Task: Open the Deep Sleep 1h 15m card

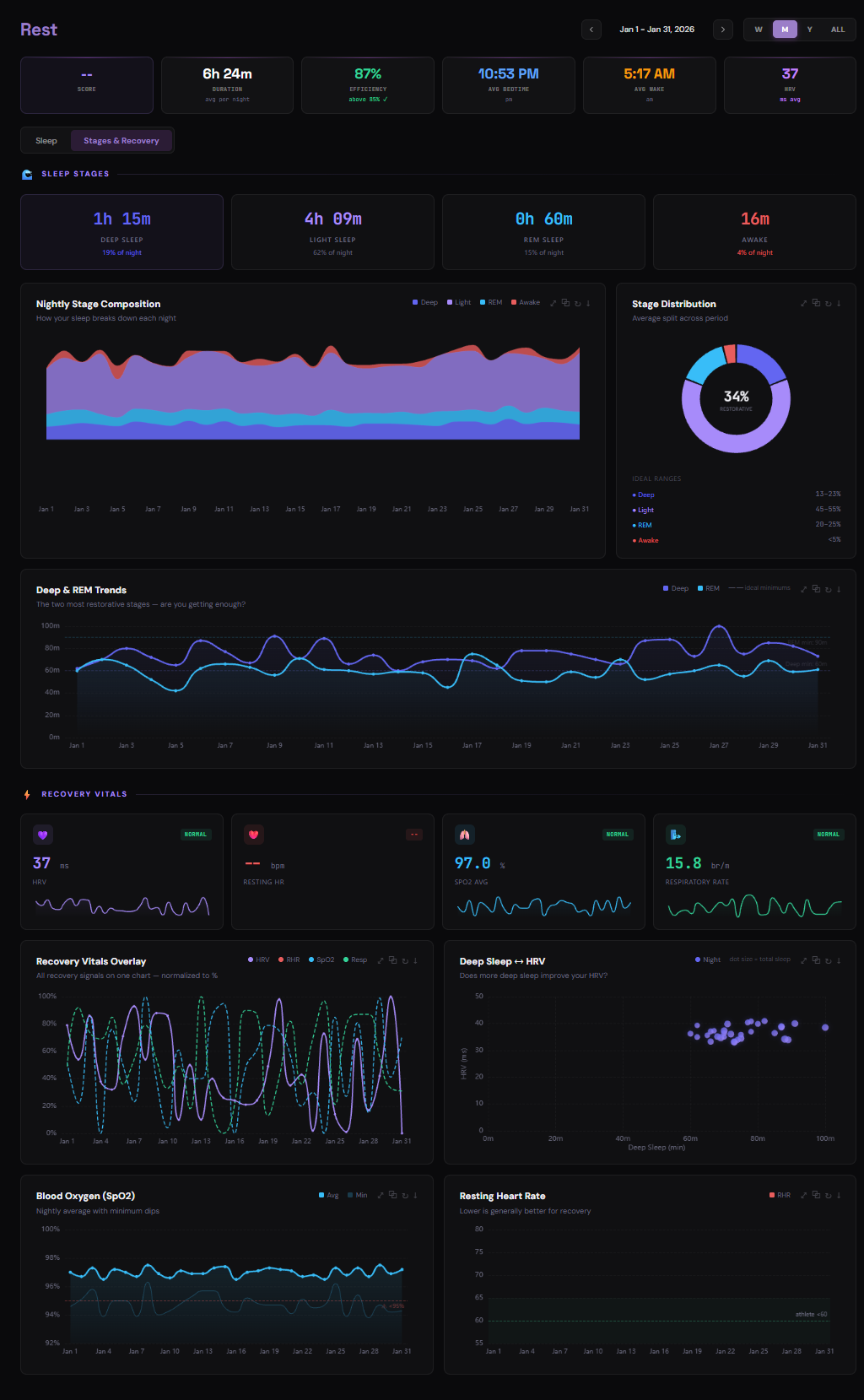Action: tap(121, 232)
